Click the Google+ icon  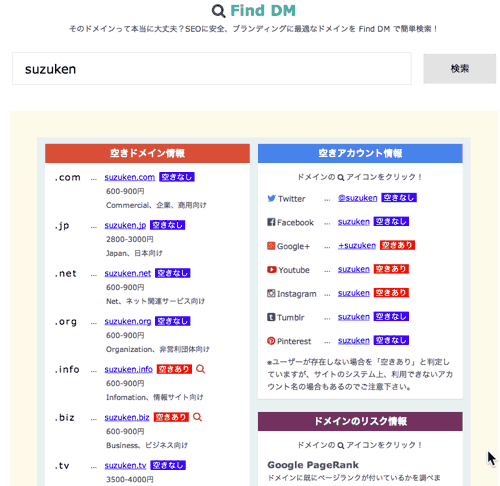(x=271, y=246)
